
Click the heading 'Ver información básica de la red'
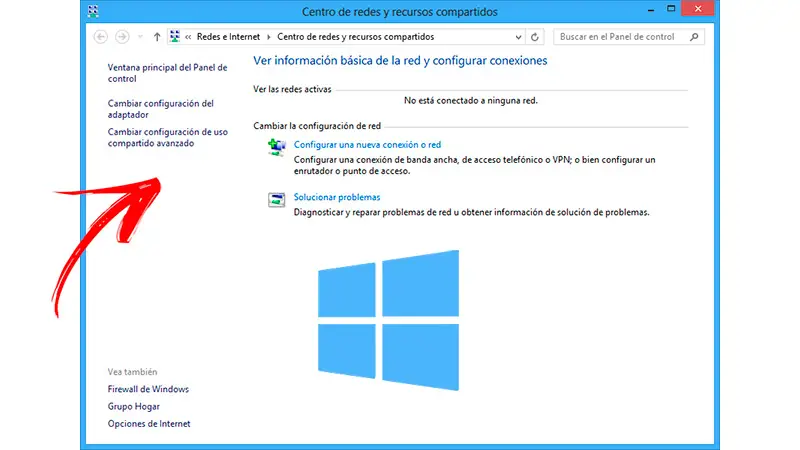click(x=400, y=61)
